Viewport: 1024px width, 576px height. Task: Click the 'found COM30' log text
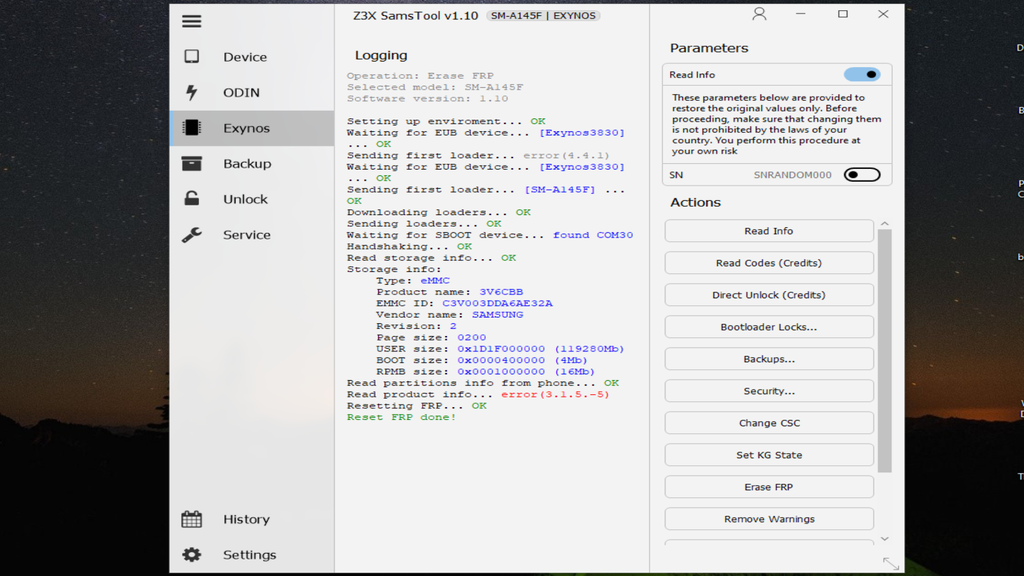point(593,235)
